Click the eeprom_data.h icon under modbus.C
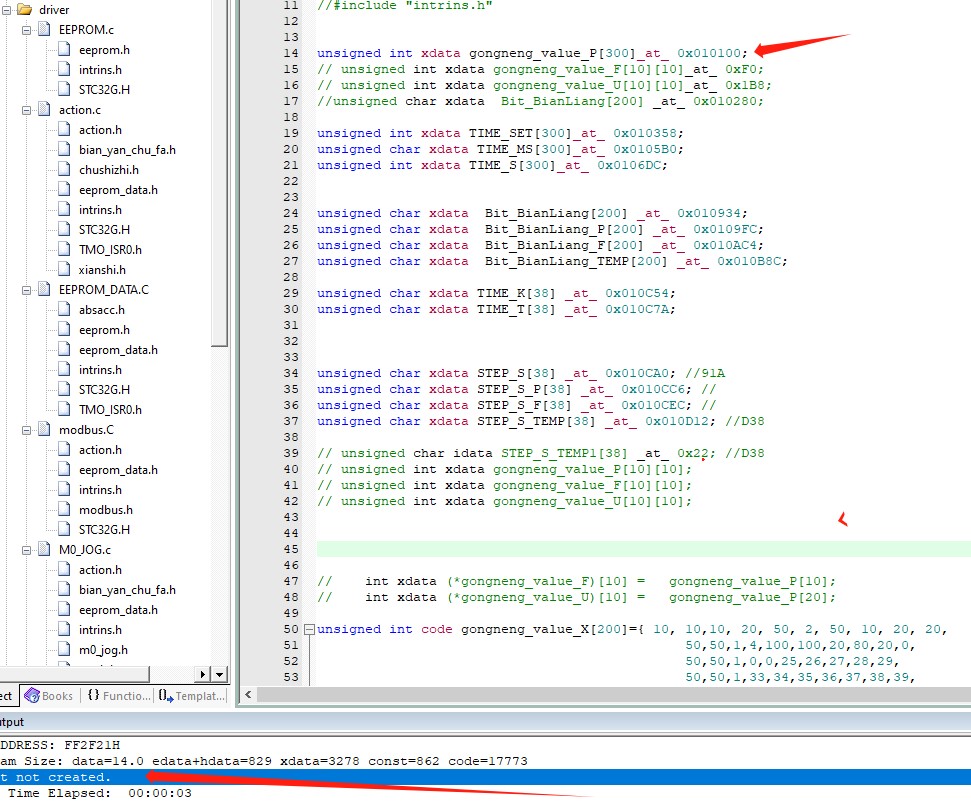Viewport: 971px width, 805px height. click(64, 469)
